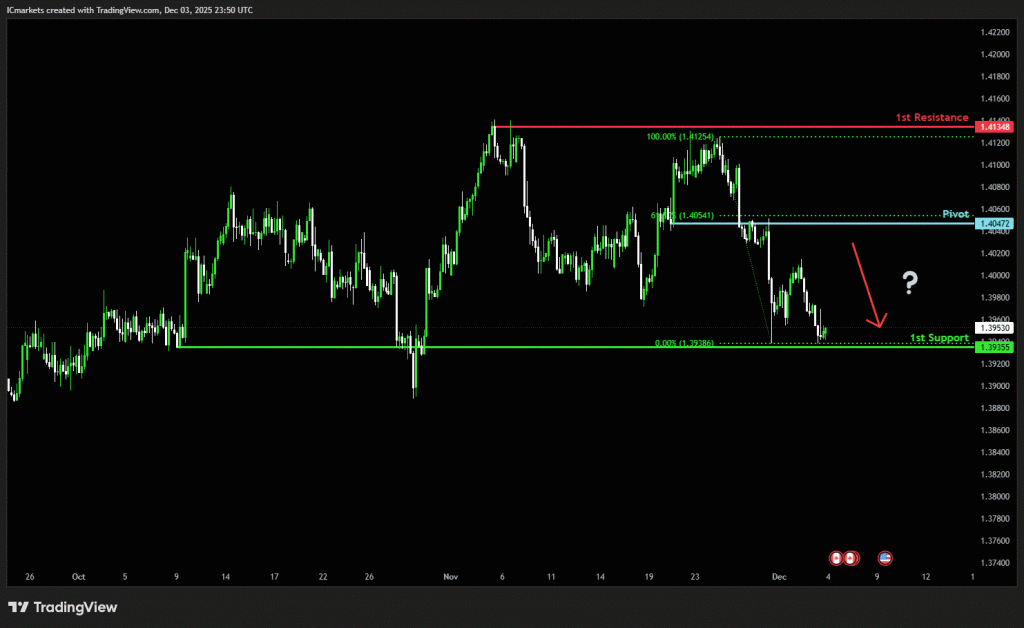Viewport: 1024px width, 628px height.
Task: Select the red downward arrow drawing
Action: (x=866, y=285)
